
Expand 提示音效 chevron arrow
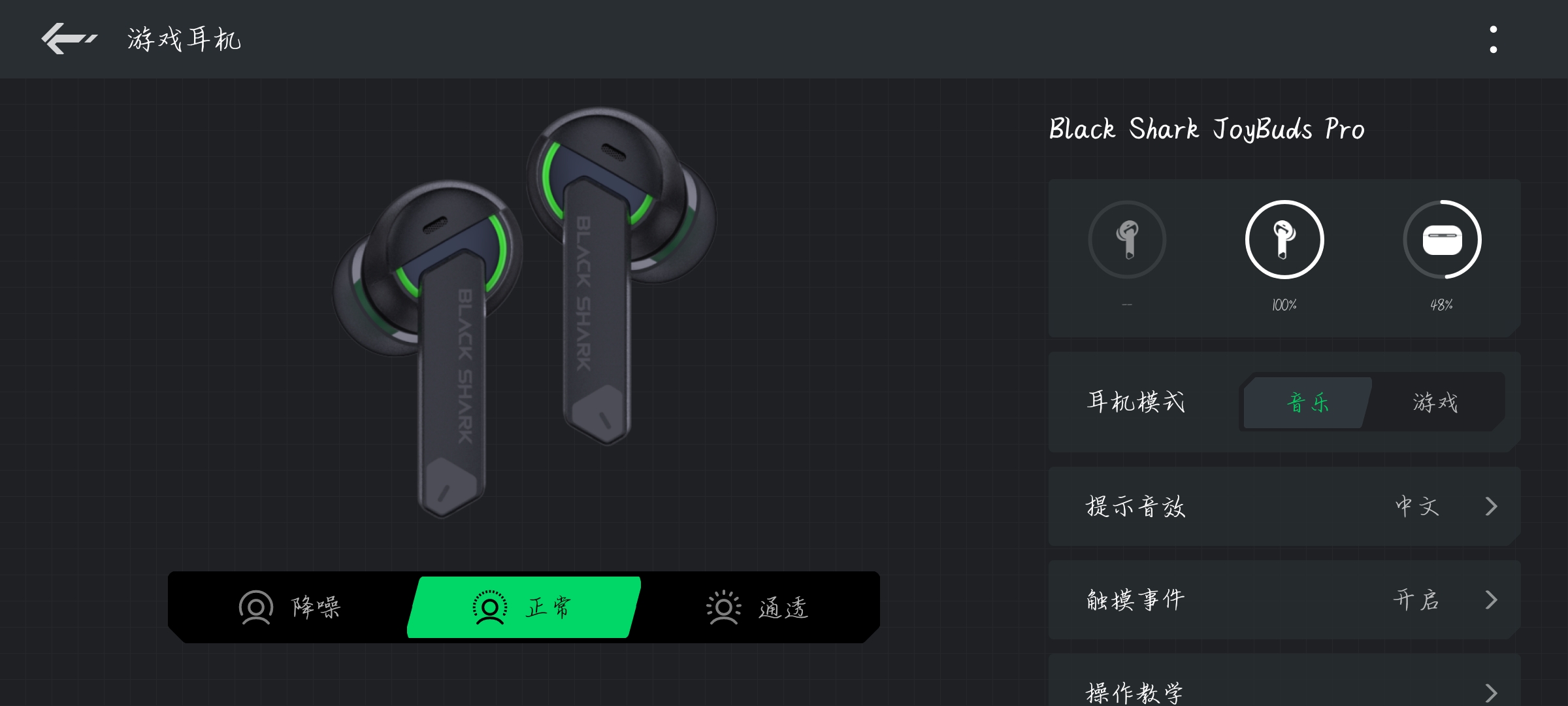click(x=1491, y=506)
